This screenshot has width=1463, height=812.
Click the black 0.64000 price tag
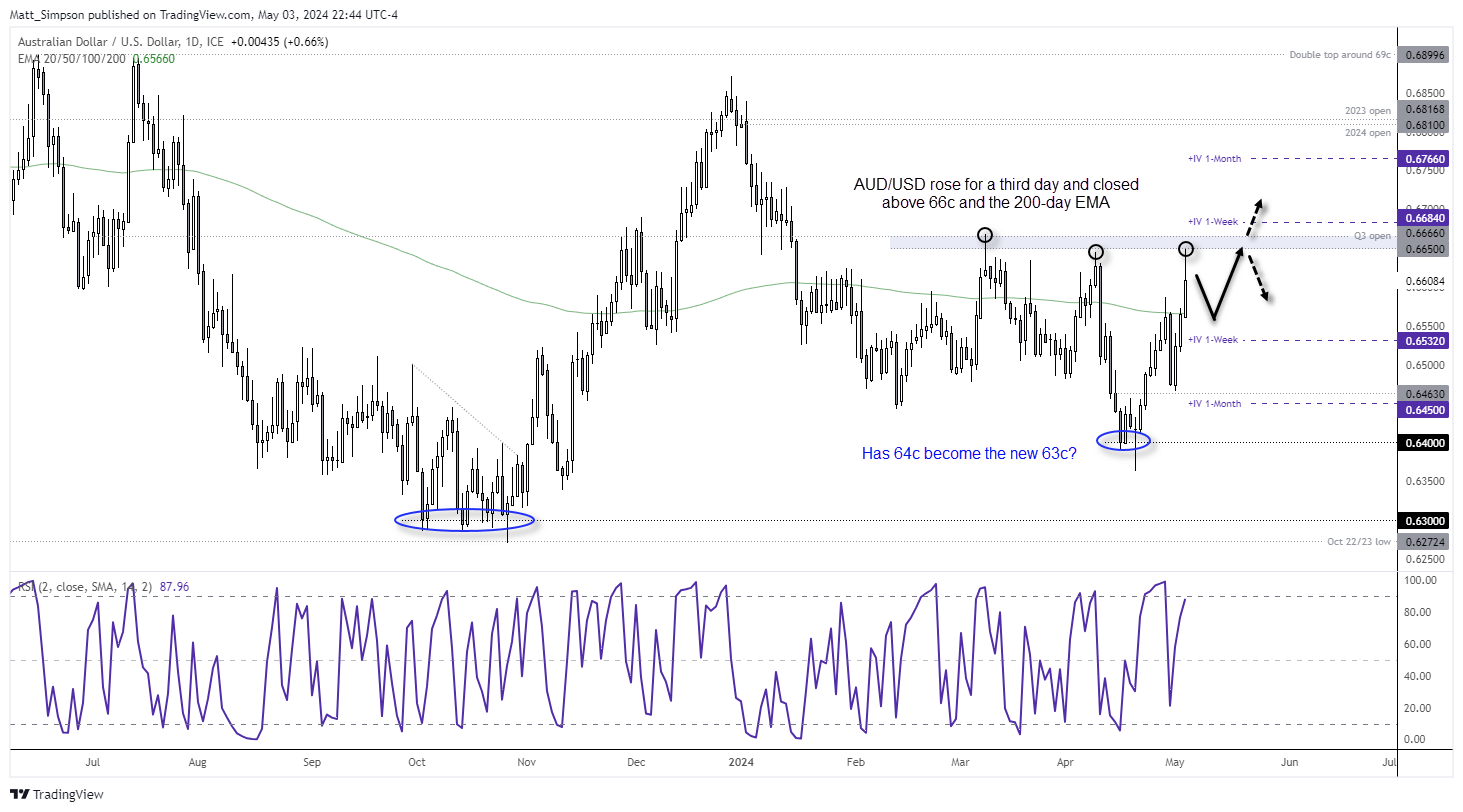[x=1426, y=442]
